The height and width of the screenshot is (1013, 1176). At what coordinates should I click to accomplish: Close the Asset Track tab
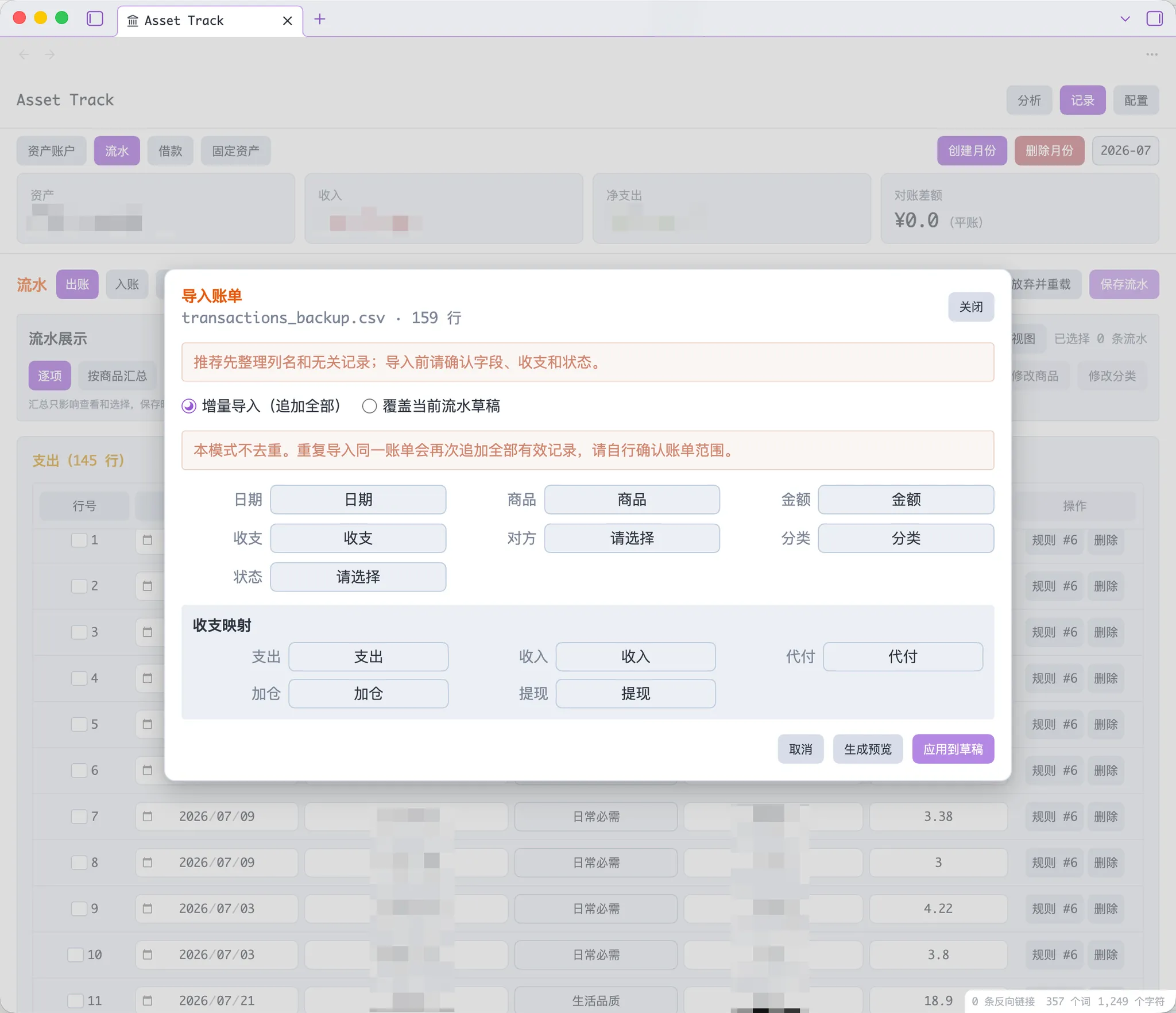288,21
